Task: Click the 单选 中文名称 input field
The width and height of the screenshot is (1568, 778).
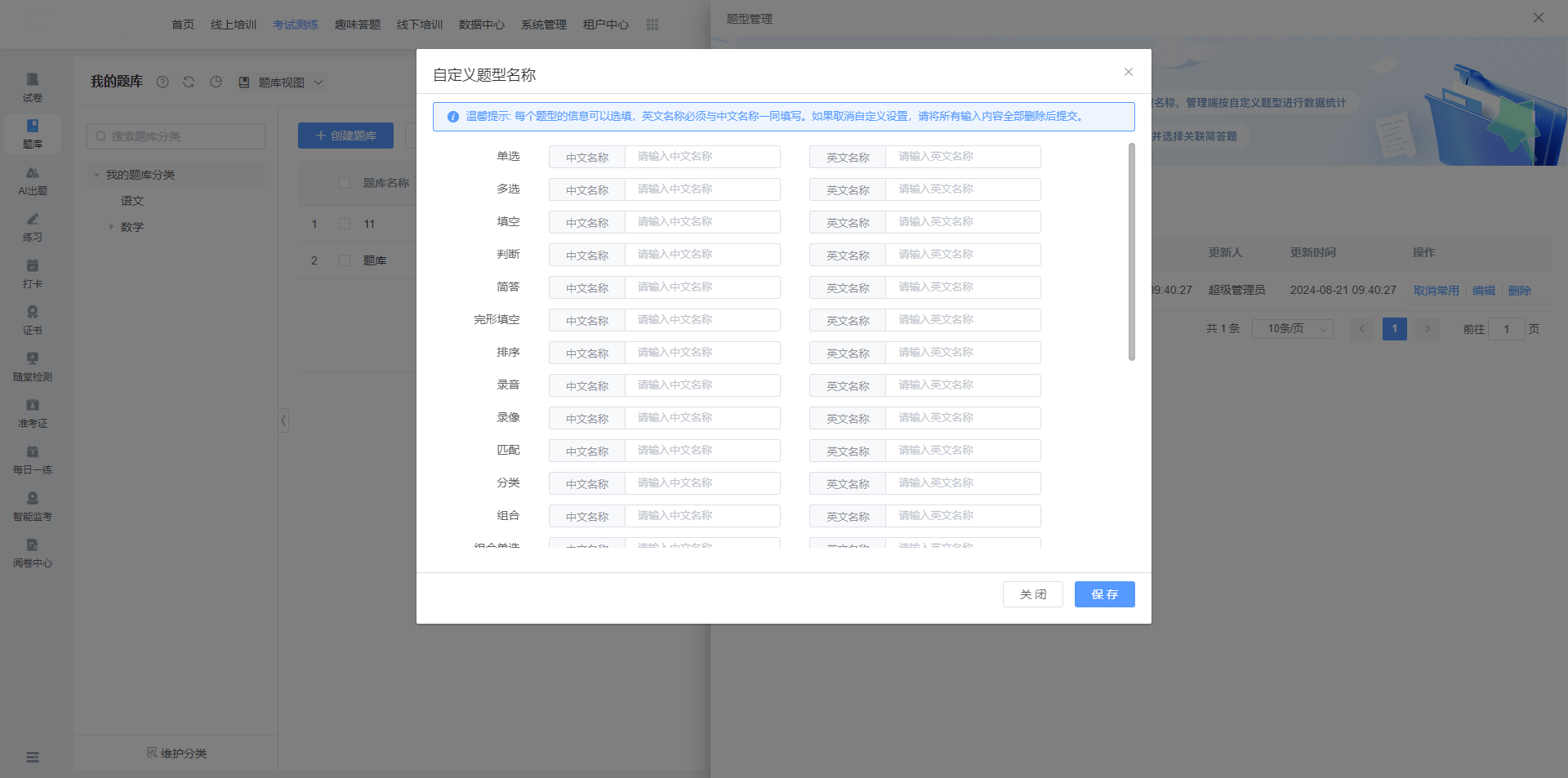Action: click(x=702, y=157)
